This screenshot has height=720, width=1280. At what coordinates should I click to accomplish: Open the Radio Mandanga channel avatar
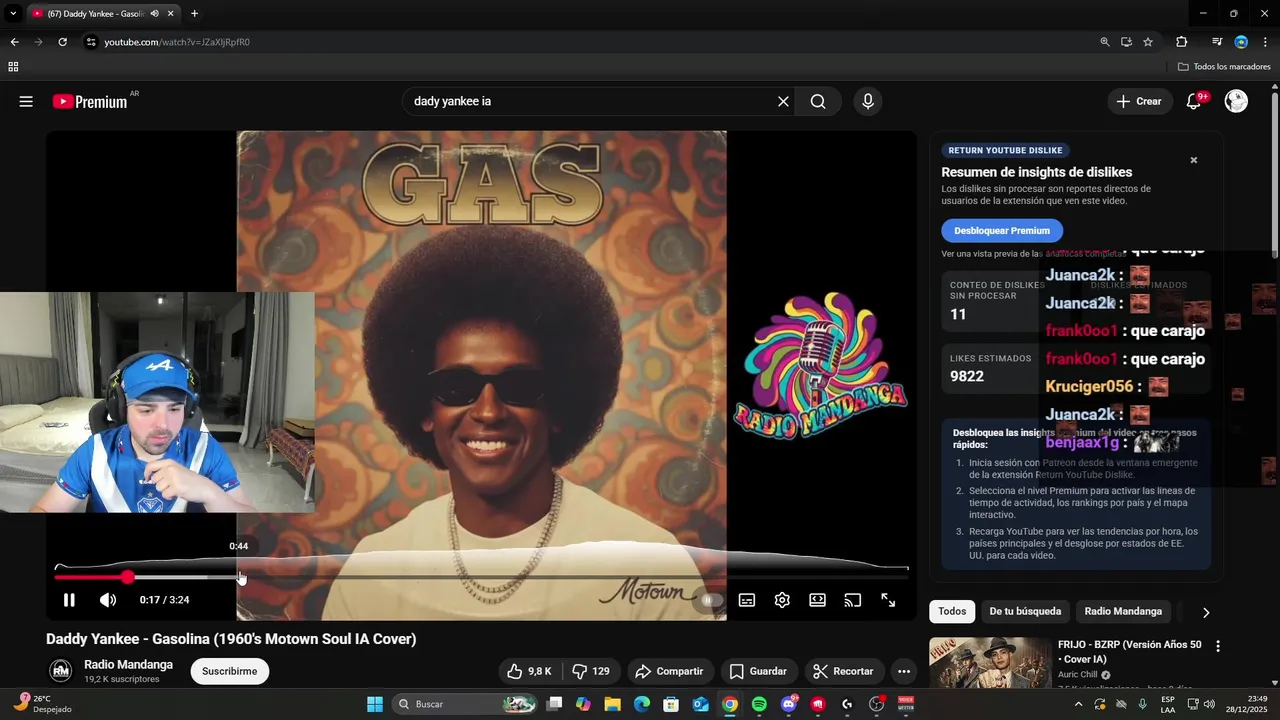point(61,671)
